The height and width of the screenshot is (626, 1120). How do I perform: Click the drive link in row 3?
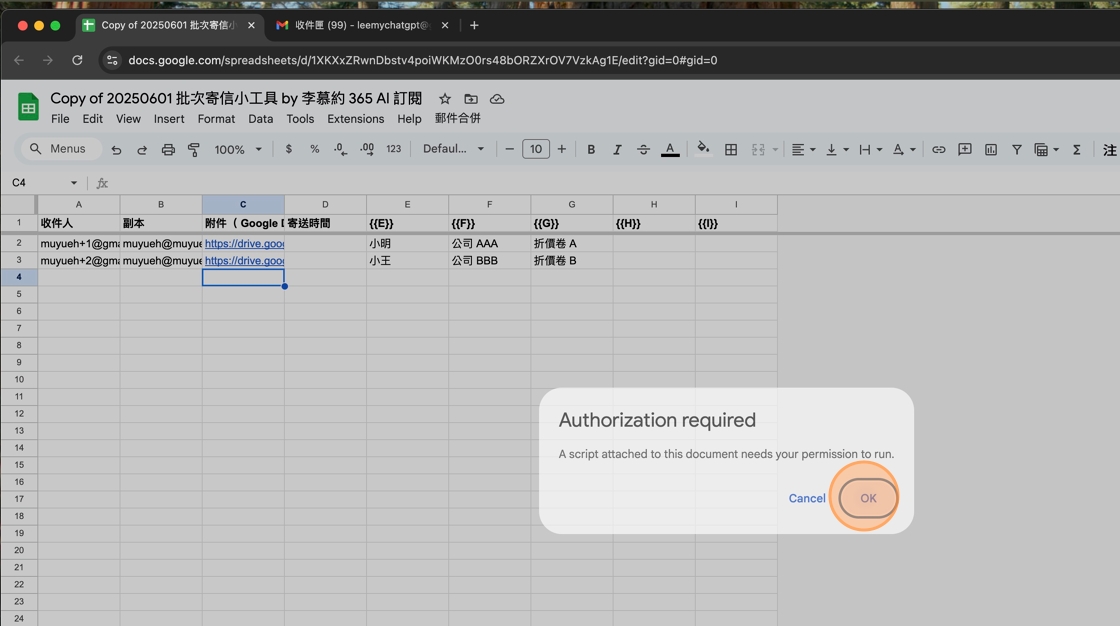tap(244, 261)
